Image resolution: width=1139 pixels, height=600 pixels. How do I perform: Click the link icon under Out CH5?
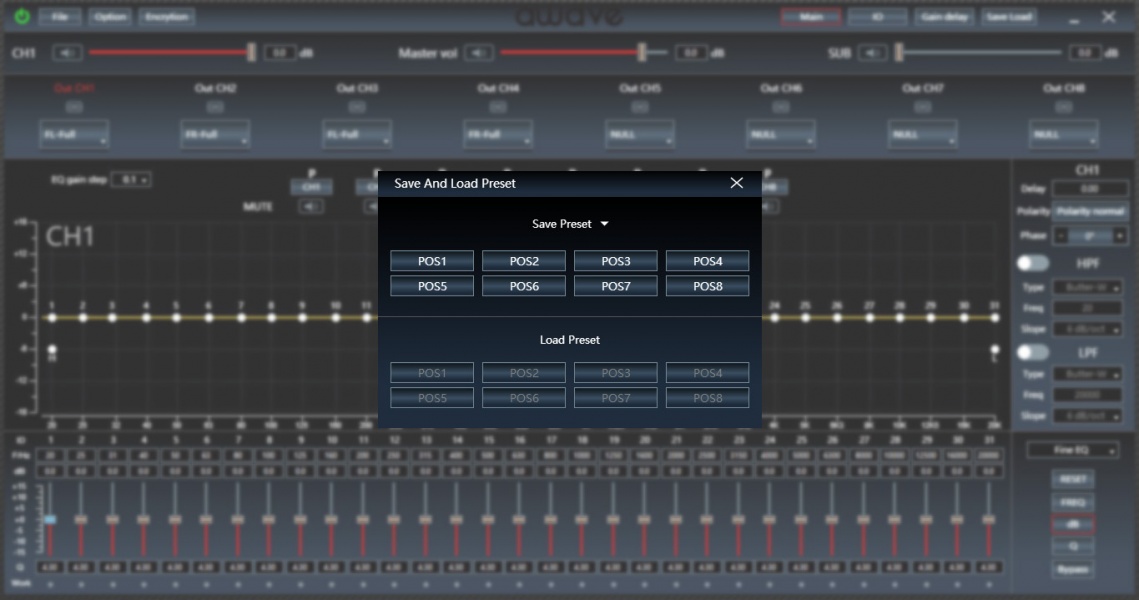[x=639, y=107]
